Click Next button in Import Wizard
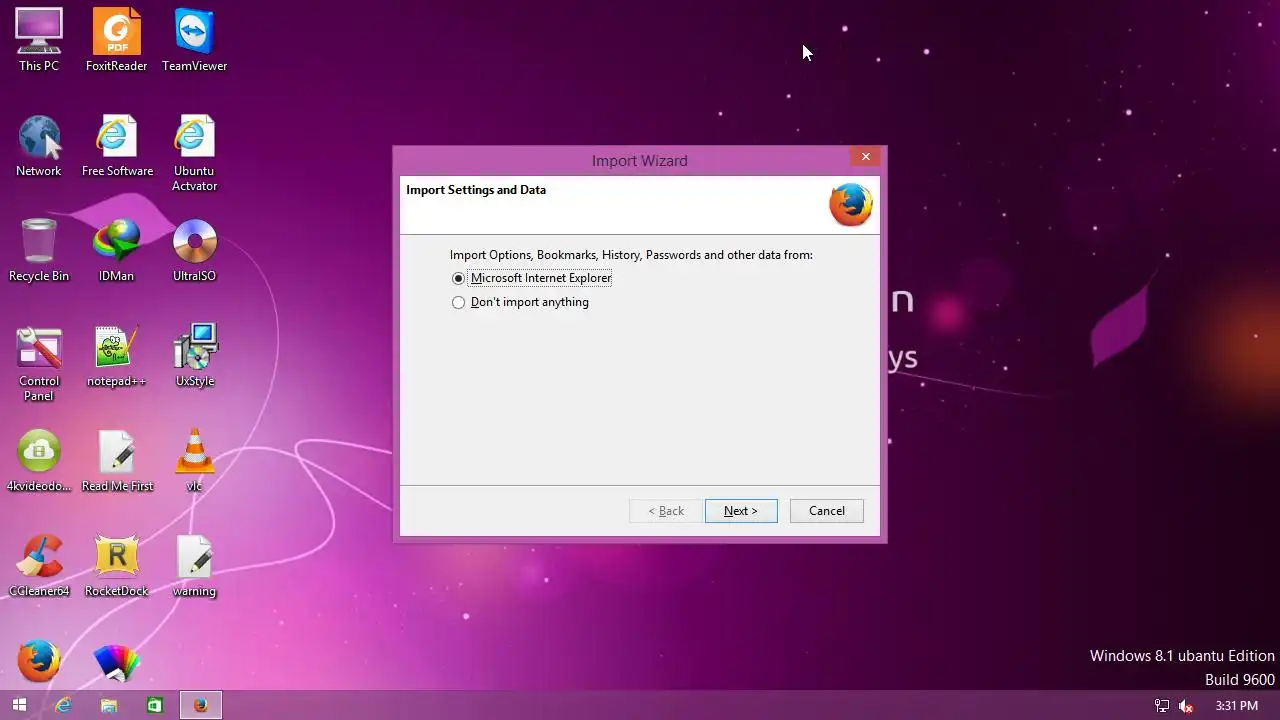Screen dimensions: 1280x720 pyautogui.click(x=741, y=510)
